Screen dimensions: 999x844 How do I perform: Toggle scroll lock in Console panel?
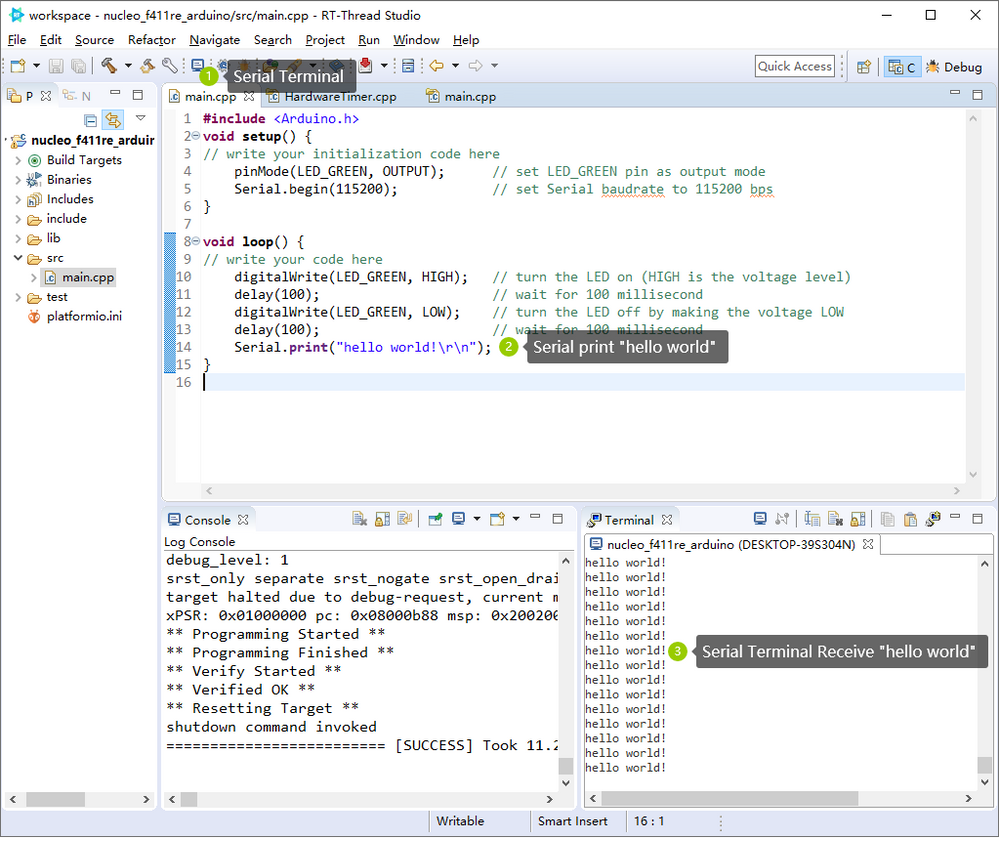coord(382,519)
